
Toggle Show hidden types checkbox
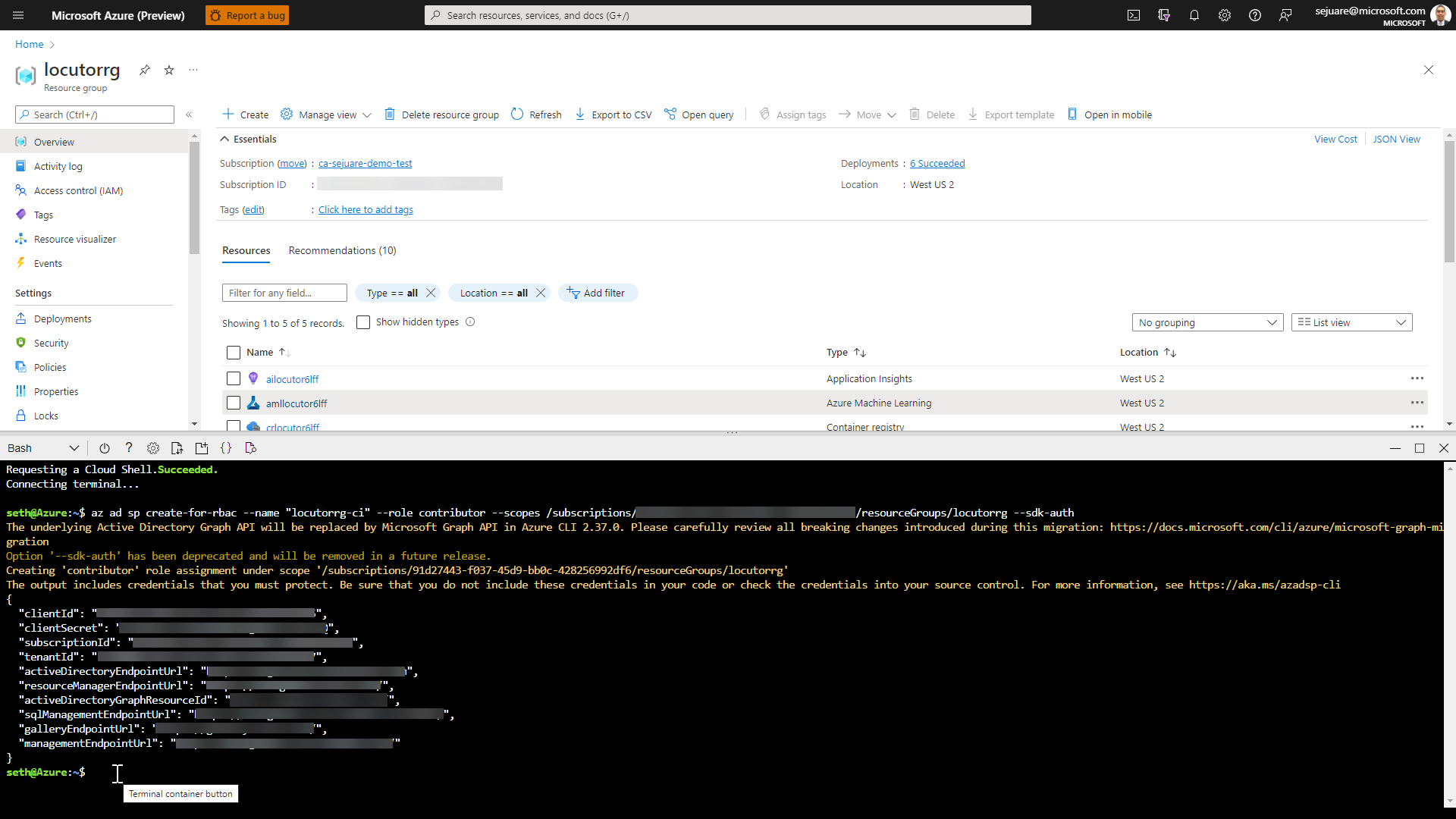tap(364, 322)
